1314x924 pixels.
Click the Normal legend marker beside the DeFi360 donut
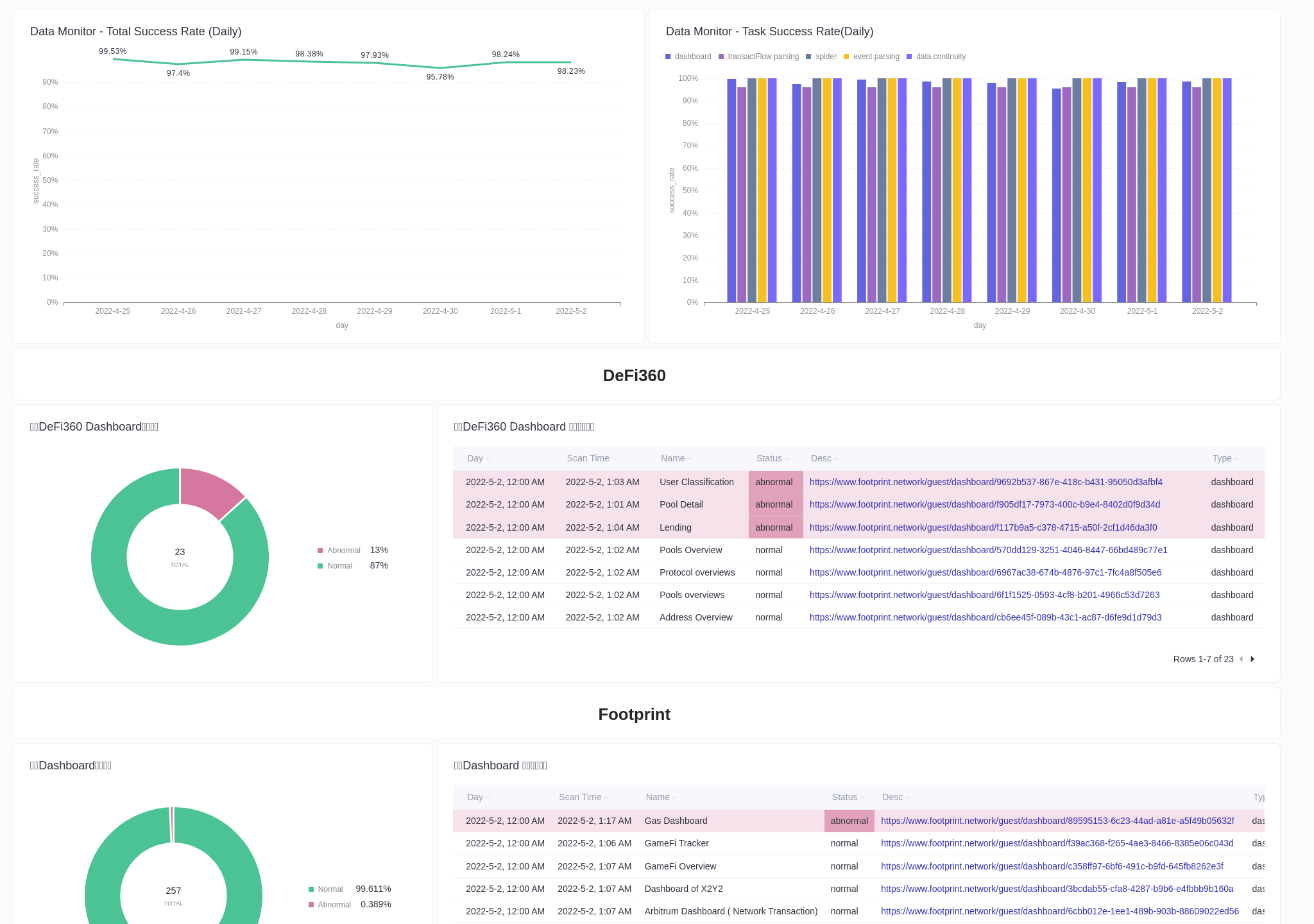[x=320, y=565]
